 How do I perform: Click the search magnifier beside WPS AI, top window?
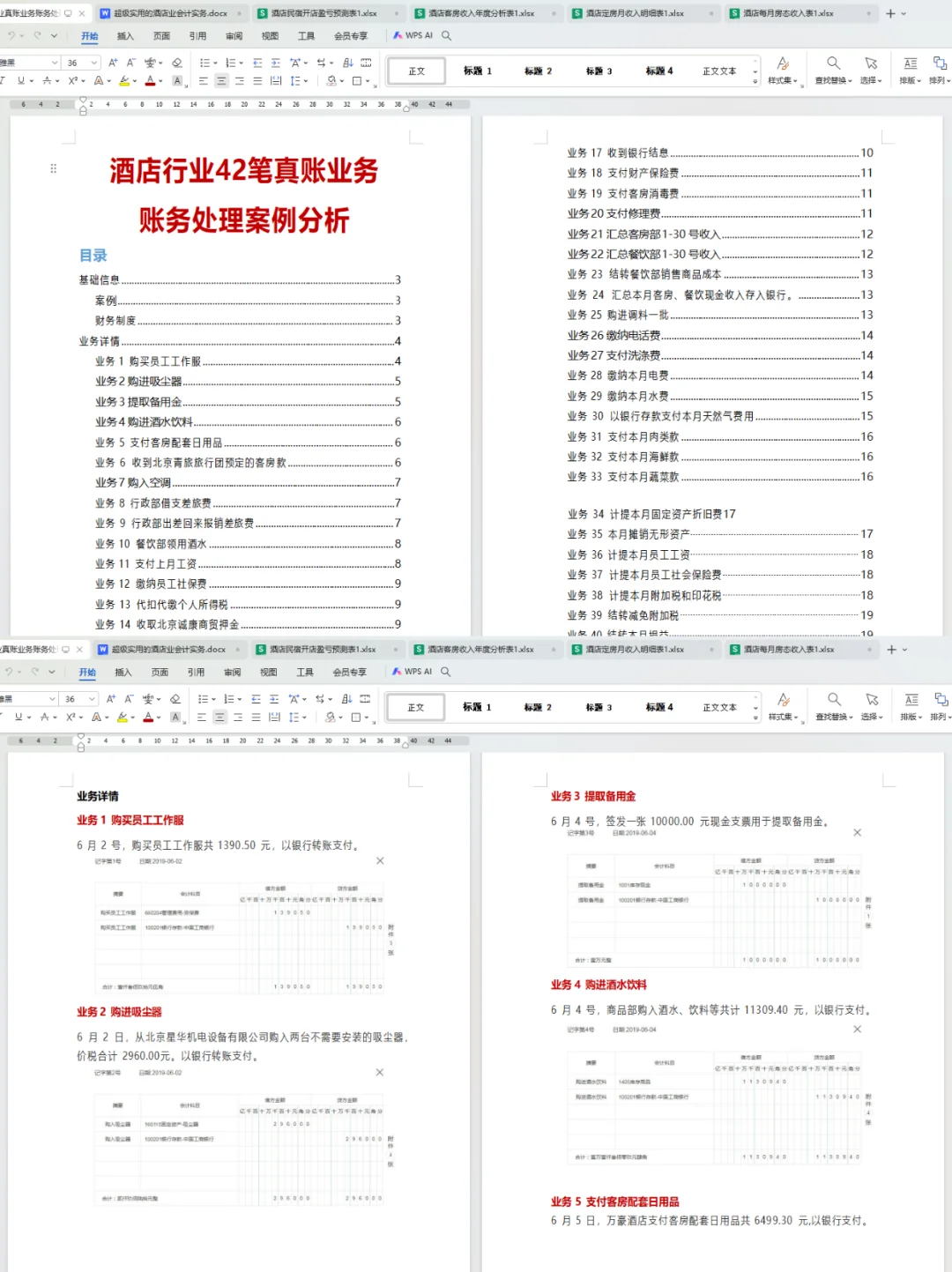[446, 36]
